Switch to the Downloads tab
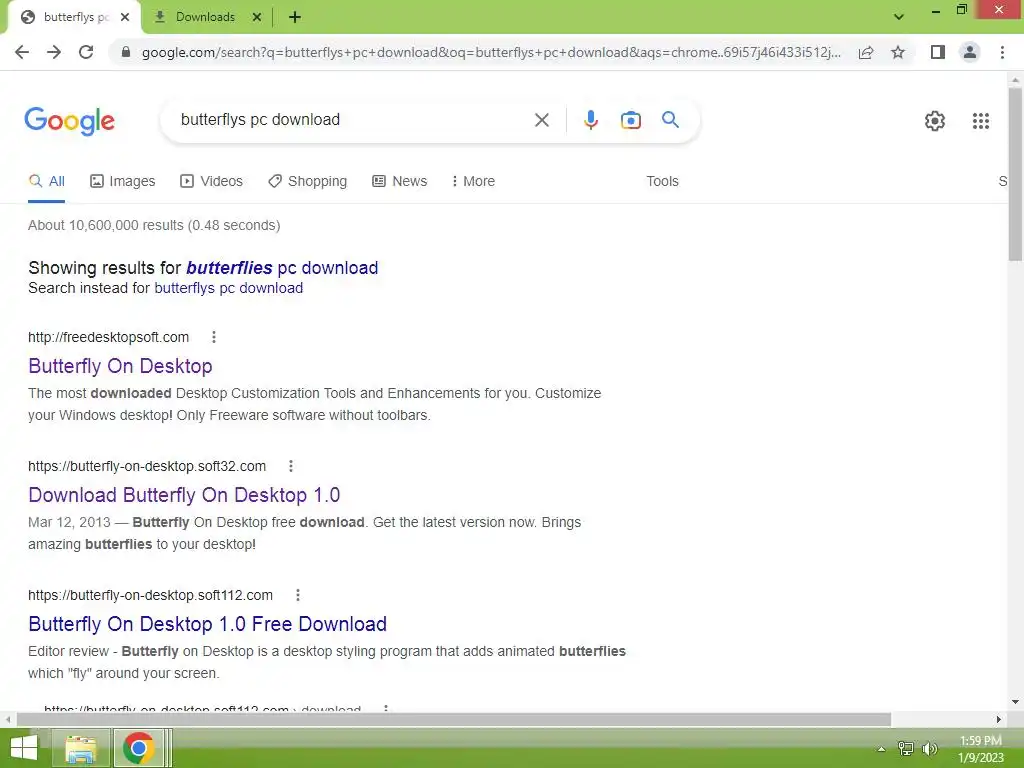 [205, 17]
